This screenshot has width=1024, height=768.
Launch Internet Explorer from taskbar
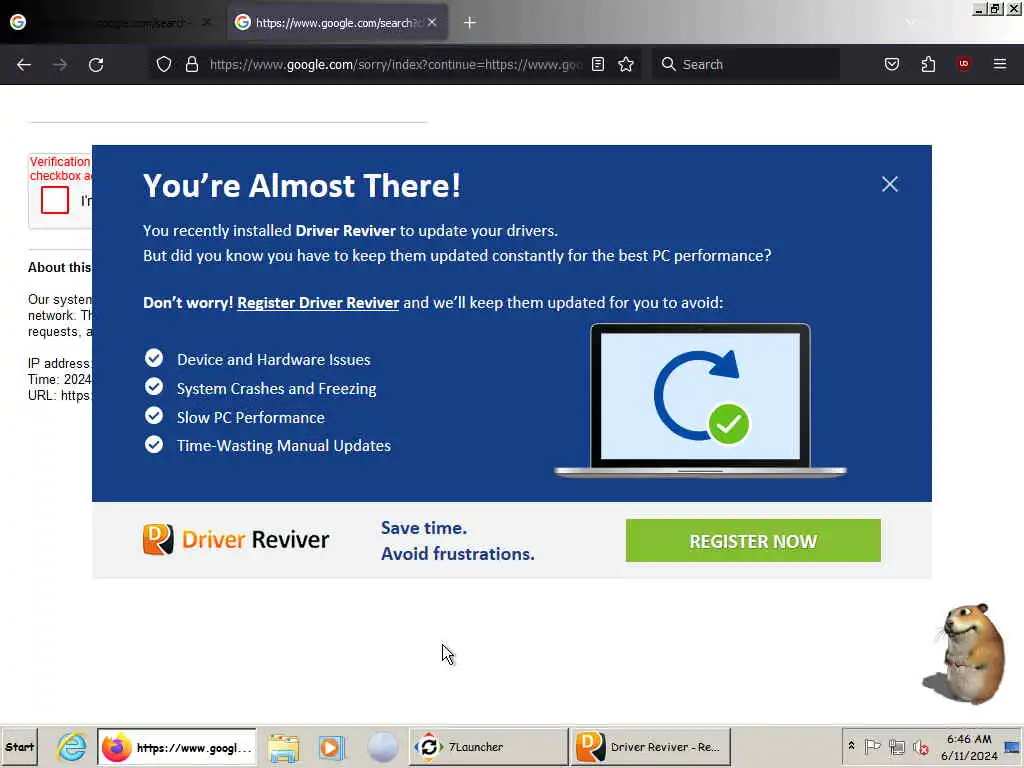tap(71, 747)
